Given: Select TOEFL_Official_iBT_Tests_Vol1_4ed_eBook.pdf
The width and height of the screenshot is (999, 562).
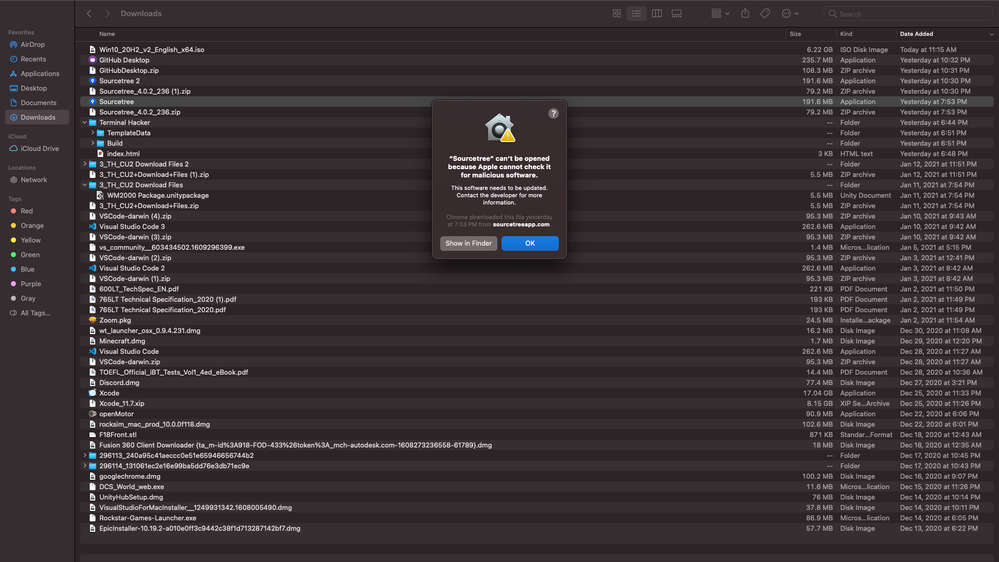Looking at the screenshot, I should click(173, 372).
